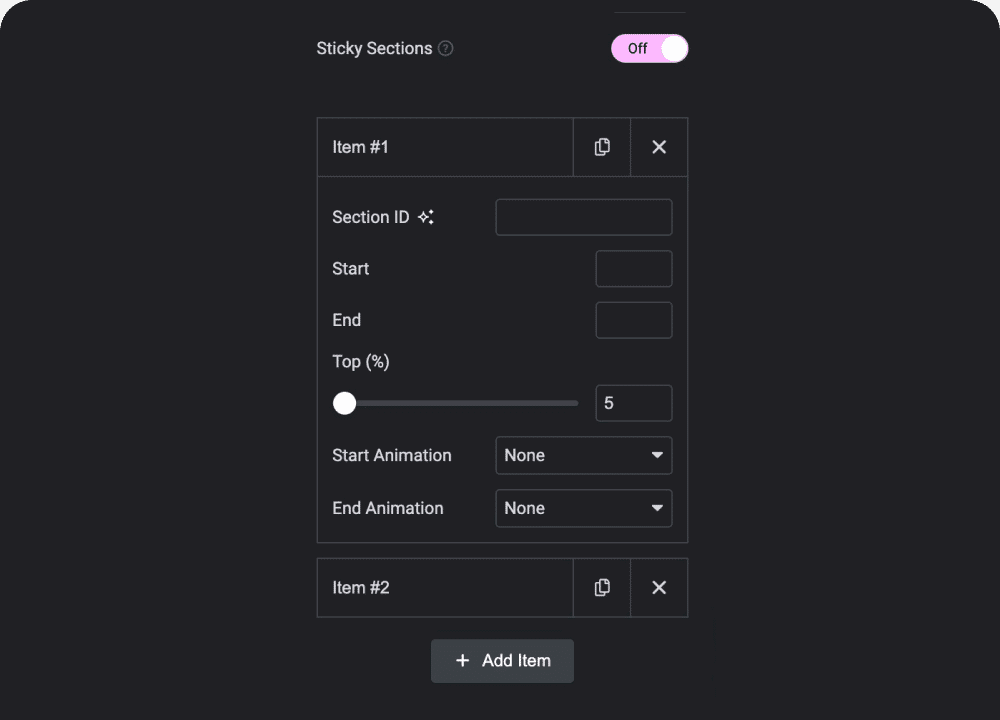
Task: Click into the End input box
Action: point(634,320)
